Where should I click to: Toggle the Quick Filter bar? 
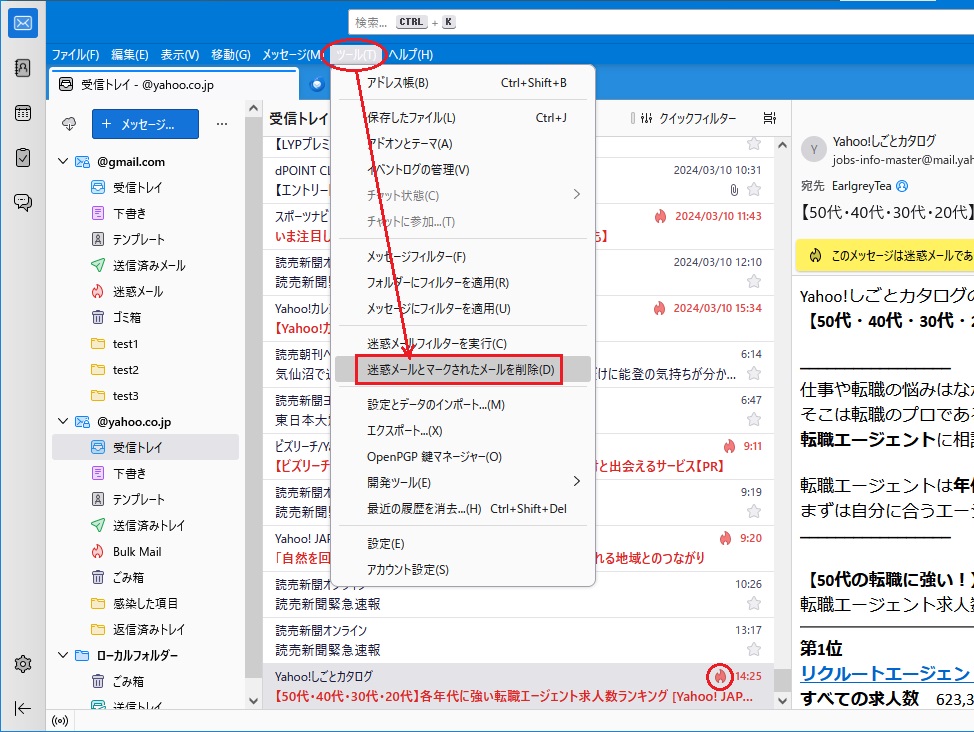687,119
